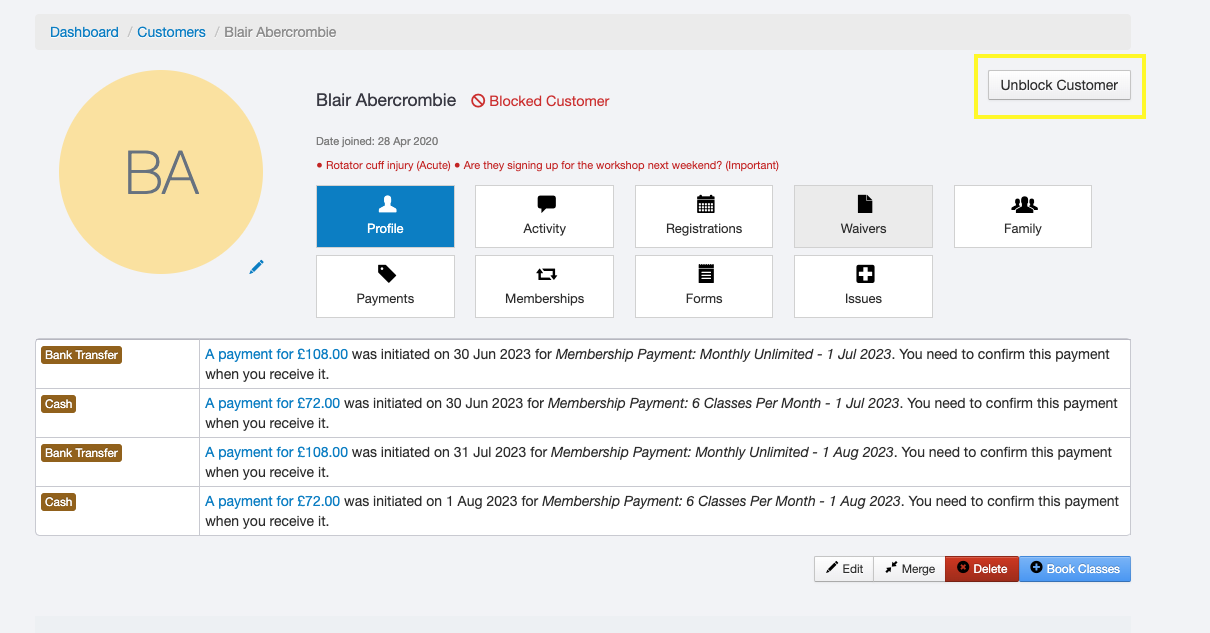This screenshot has width=1210, height=633.
Task: Open the Activity speech bubble tile
Action: [x=544, y=216]
